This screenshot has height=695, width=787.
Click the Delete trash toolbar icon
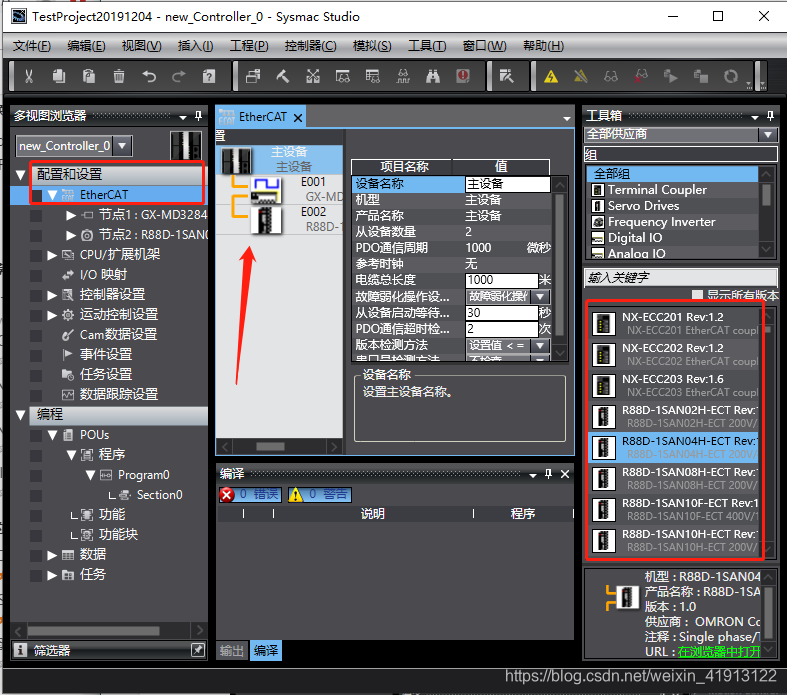(119, 76)
